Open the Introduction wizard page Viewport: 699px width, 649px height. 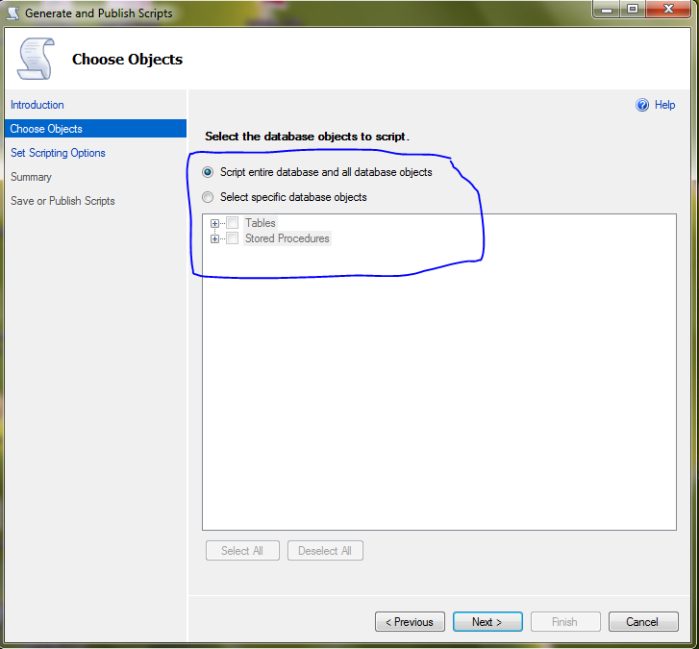pyautogui.click(x=37, y=105)
